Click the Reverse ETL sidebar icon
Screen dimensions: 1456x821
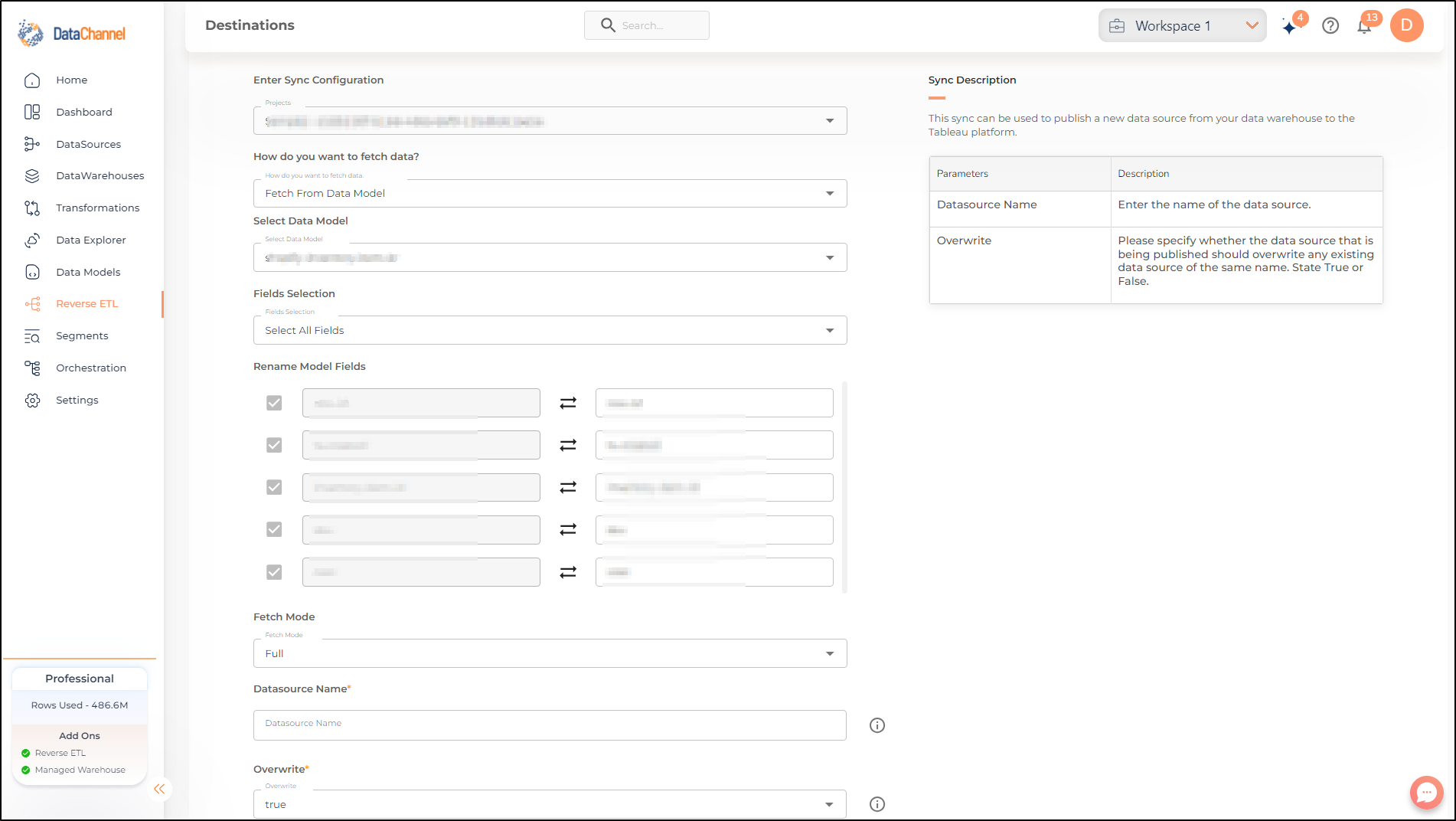[32, 304]
